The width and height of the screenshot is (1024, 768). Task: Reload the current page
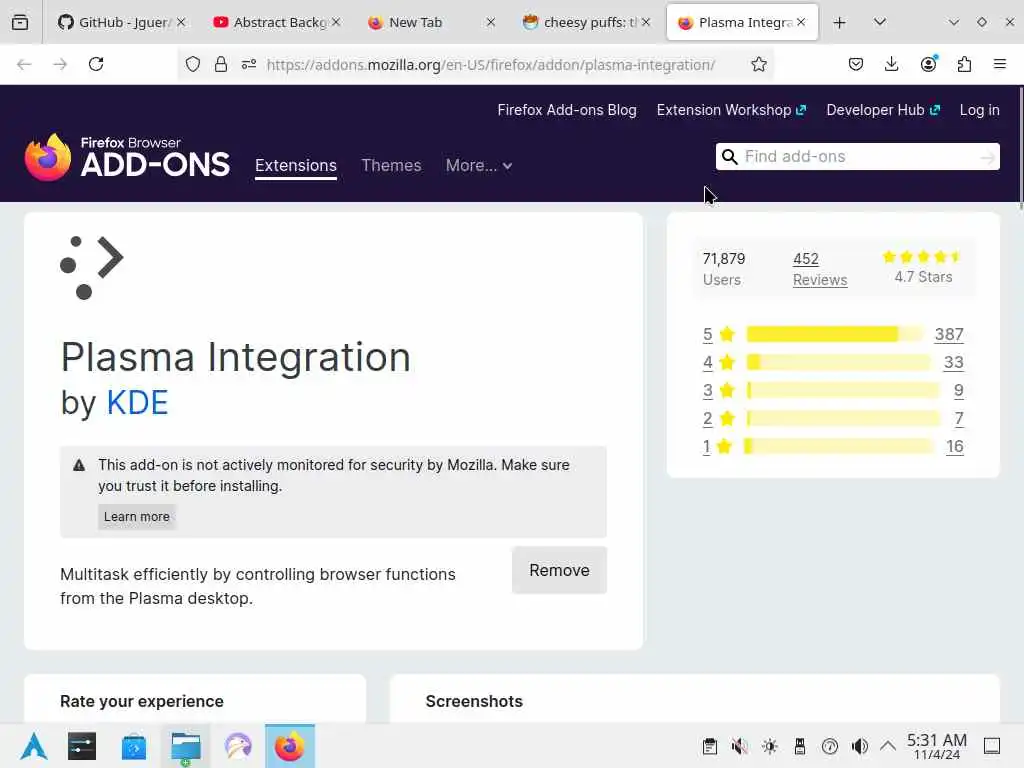pos(96,64)
